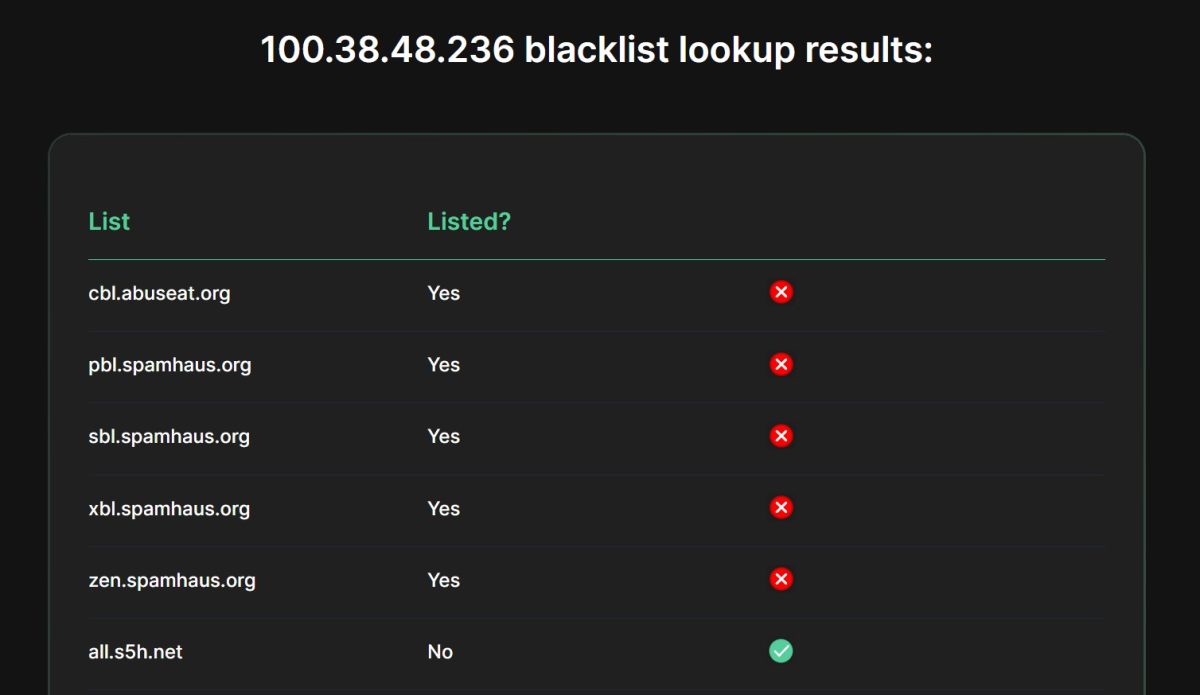Click "Yes" status in zen.spamhaus.org row
The image size is (1200, 695).
(x=444, y=580)
